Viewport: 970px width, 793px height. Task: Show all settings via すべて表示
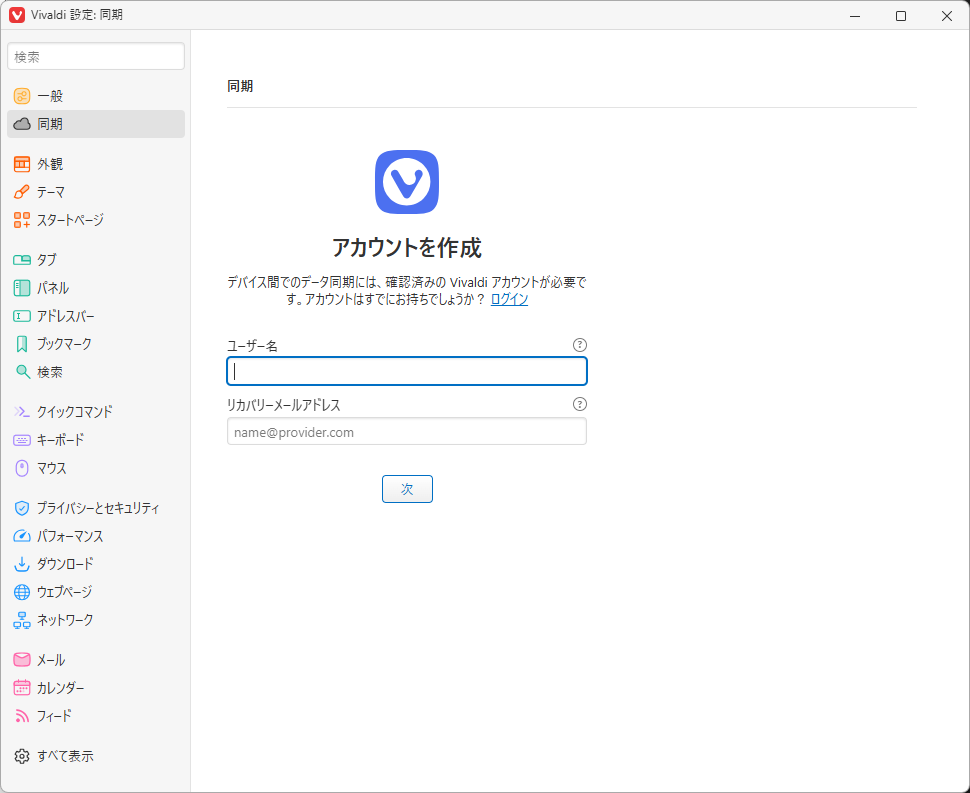pyautogui.click(x=65, y=756)
